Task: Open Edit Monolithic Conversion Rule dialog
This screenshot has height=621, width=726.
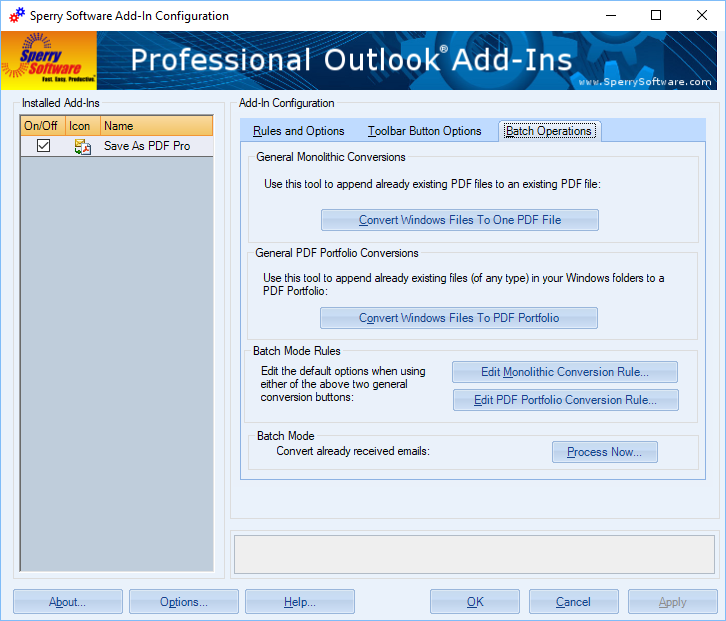Action: (x=565, y=372)
